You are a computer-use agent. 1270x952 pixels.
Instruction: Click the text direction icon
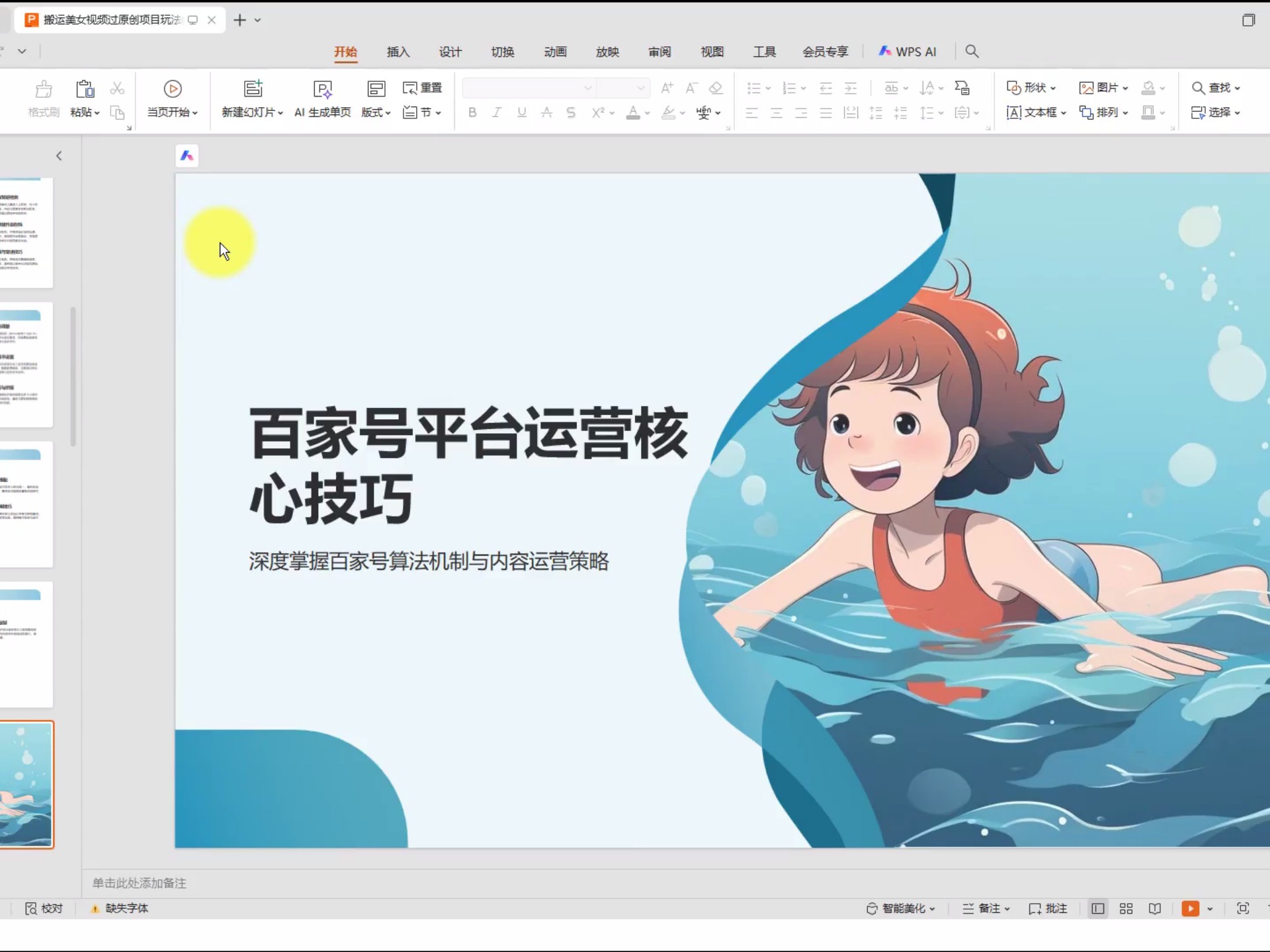coord(927,88)
